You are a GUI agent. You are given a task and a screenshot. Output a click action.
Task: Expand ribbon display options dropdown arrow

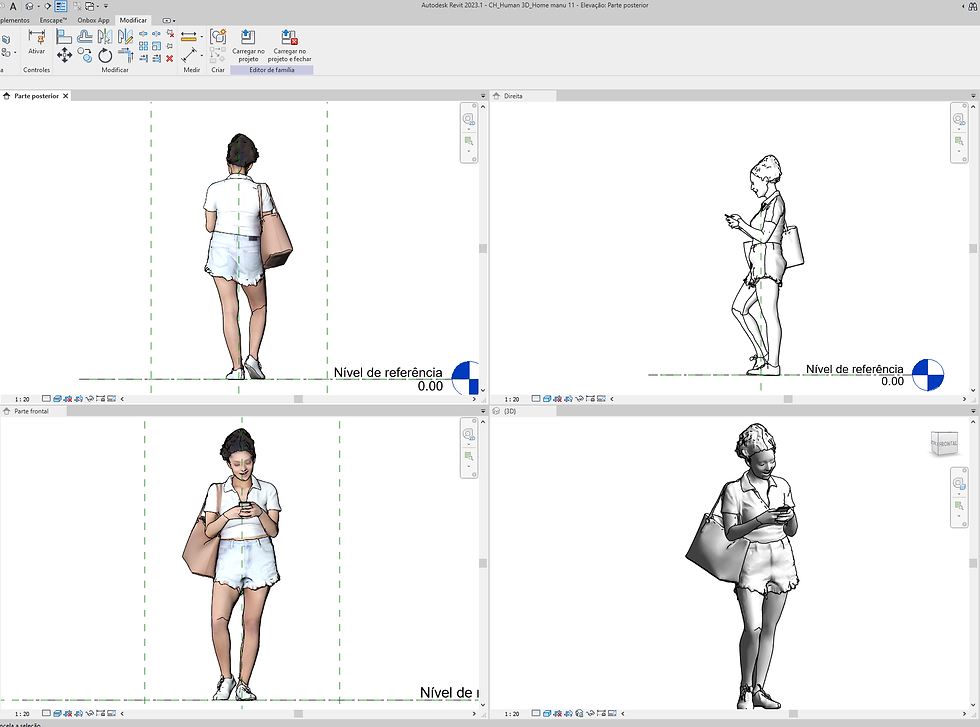[x=174, y=21]
